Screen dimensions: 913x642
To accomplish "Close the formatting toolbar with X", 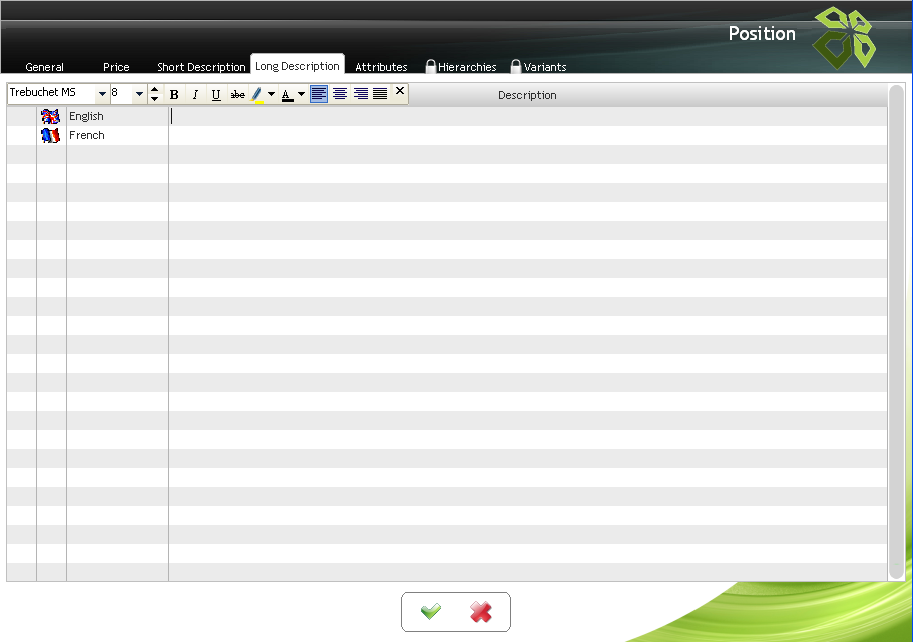I will point(400,92).
